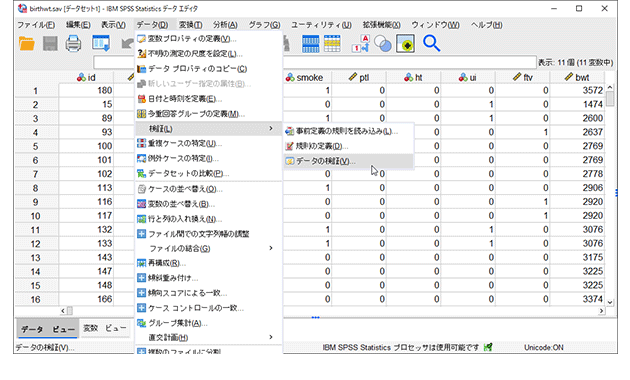
Task: Expand the 検証(L) submenu
Action: click(x=208, y=129)
